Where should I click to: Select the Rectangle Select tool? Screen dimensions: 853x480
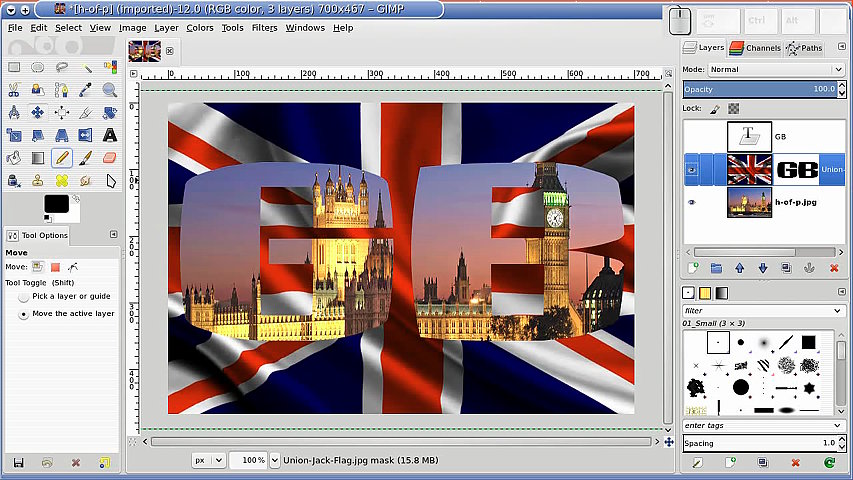coord(14,67)
